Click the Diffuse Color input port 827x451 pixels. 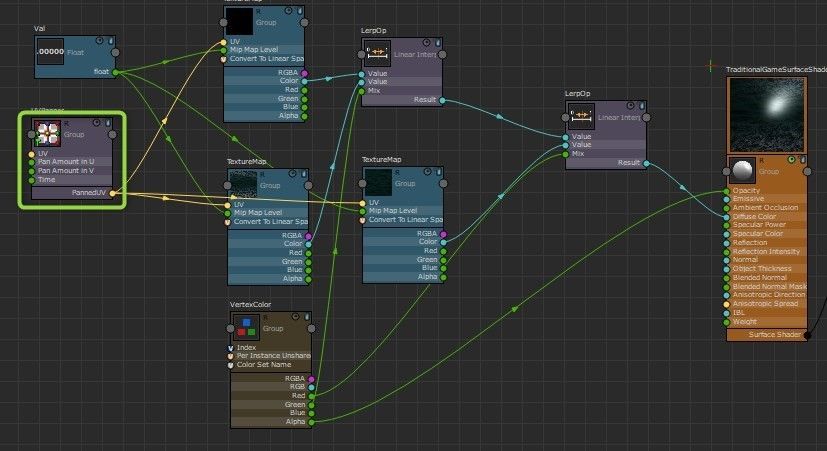tap(727, 217)
